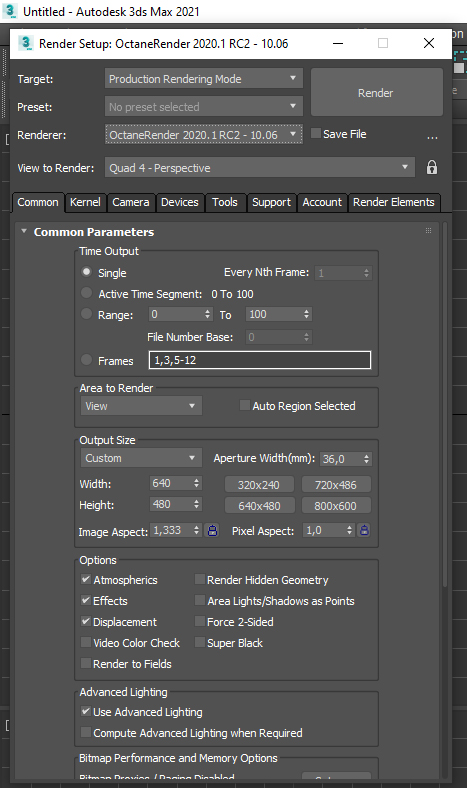The image size is (467, 788).
Task: Select the Range radio button
Action: pyautogui.click(x=86, y=314)
